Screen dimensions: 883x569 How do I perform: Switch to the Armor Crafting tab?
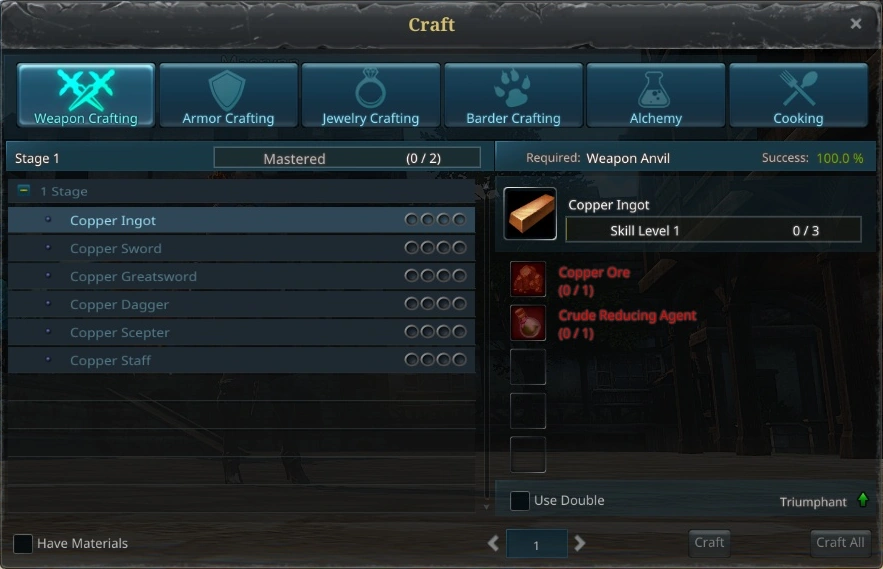point(228,95)
